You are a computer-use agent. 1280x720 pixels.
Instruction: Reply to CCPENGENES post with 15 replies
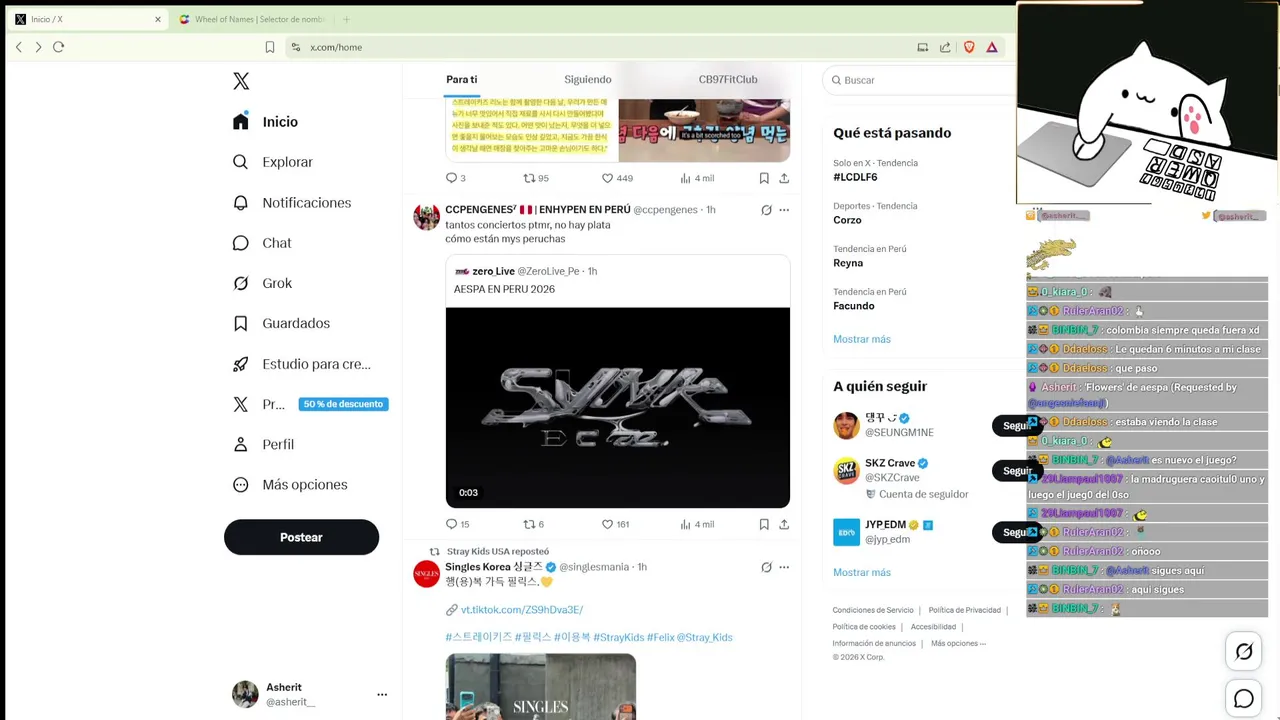(x=457, y=524)
